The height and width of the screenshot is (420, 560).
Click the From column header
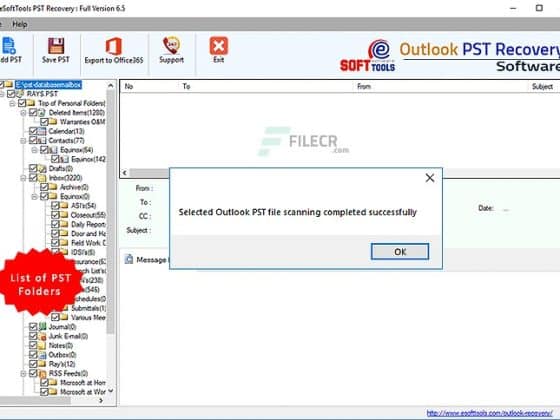(x=364, y=86)
